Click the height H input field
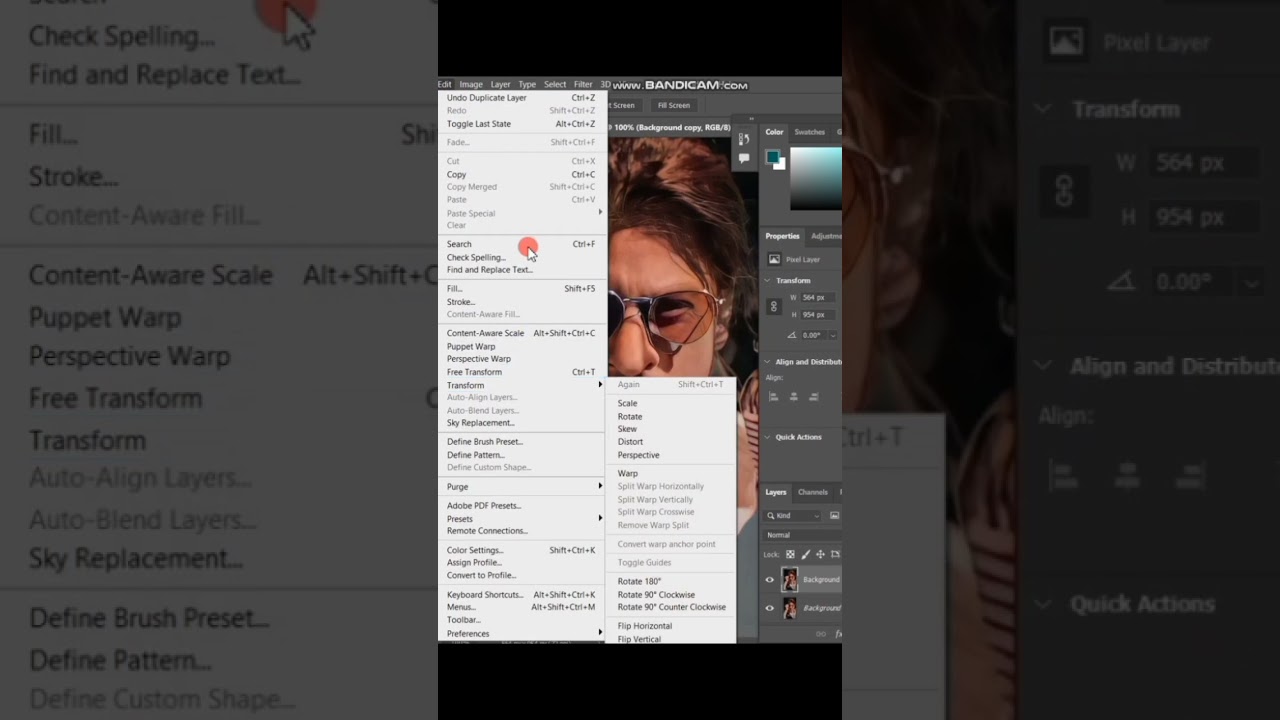This screenshot has height=720, width=1280. (819, 315)
